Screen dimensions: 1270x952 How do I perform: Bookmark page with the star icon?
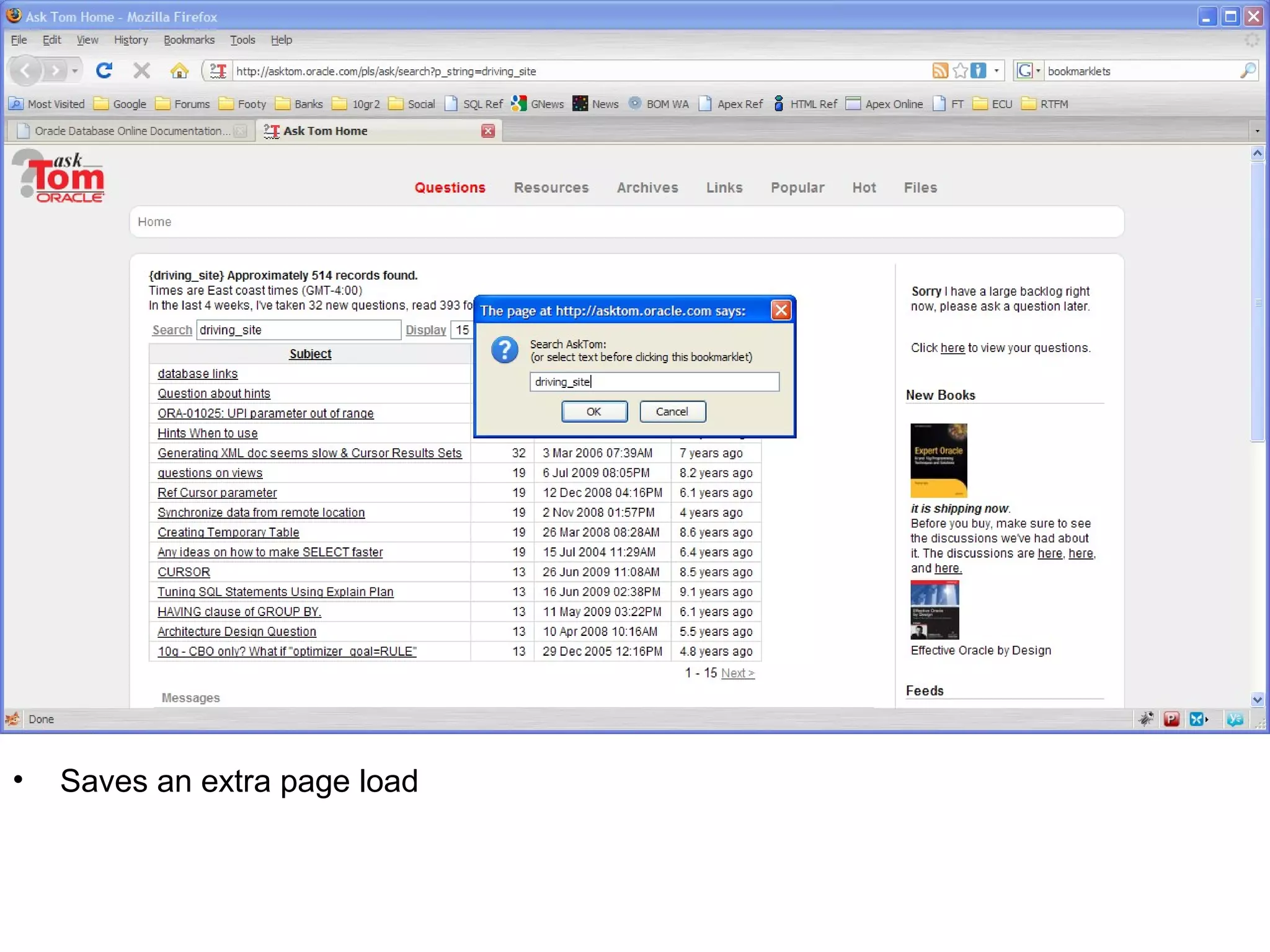[960, 71]
